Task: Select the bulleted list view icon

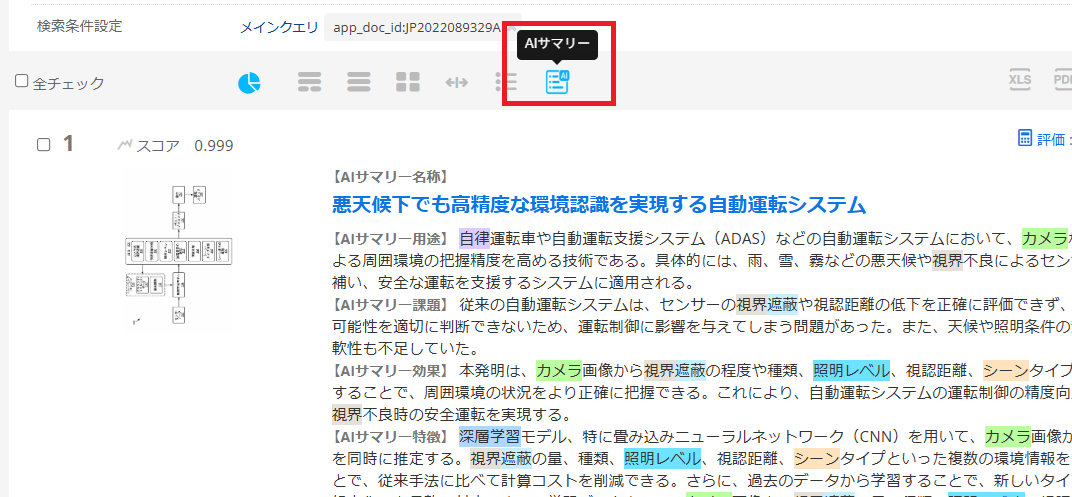Action: tap(506, 82)
